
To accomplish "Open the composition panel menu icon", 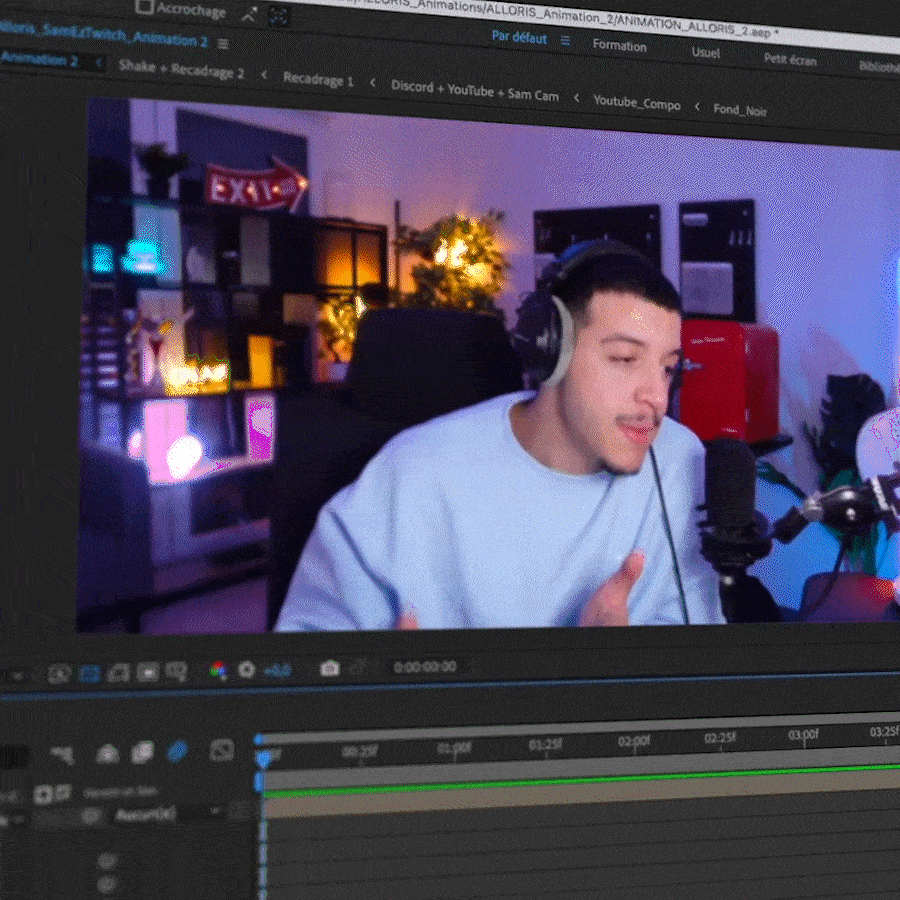I will pos(223,44).
